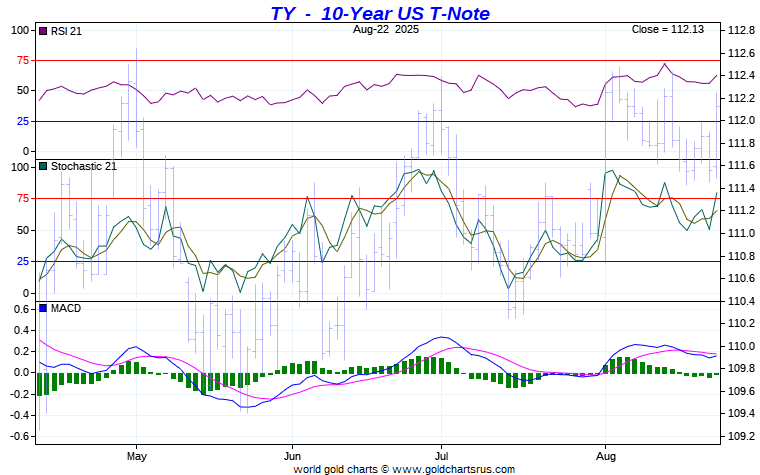The width and height of the screenshot is (760, 475).
Task: Click the 110.4 price axis value
Action: (x=741, y=301)
